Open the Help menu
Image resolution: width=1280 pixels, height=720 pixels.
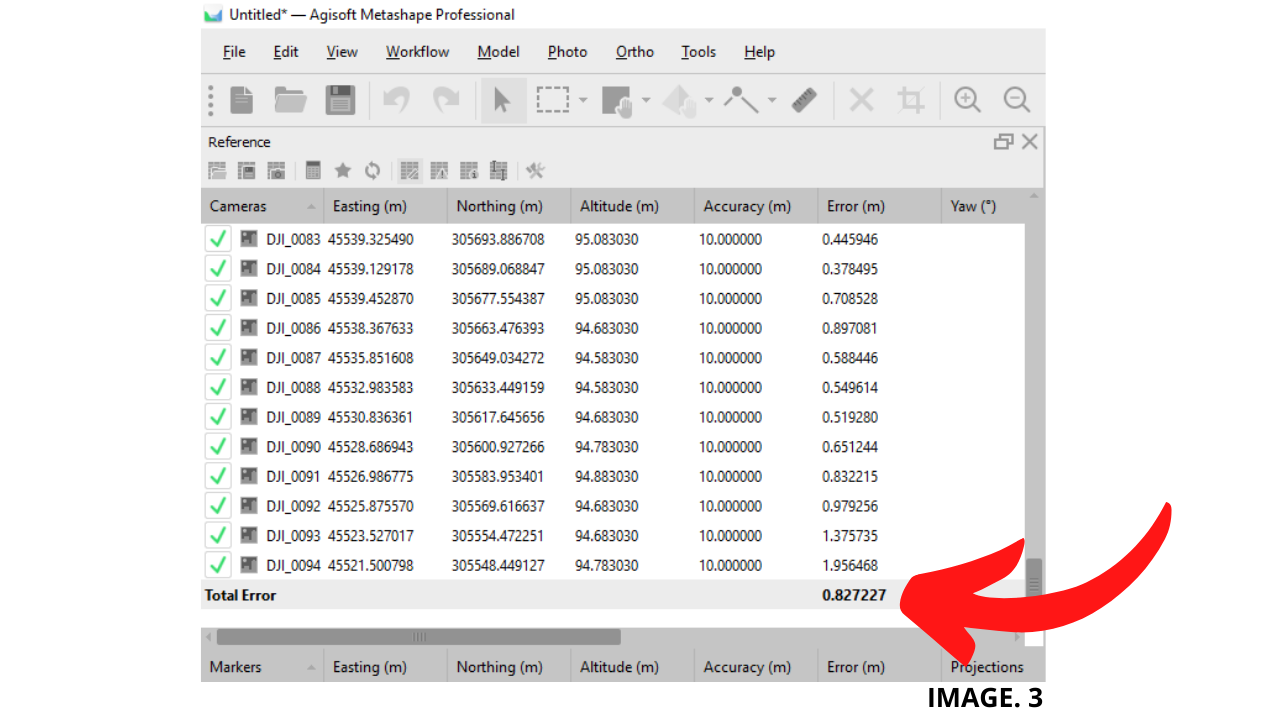tap(759, 52)
